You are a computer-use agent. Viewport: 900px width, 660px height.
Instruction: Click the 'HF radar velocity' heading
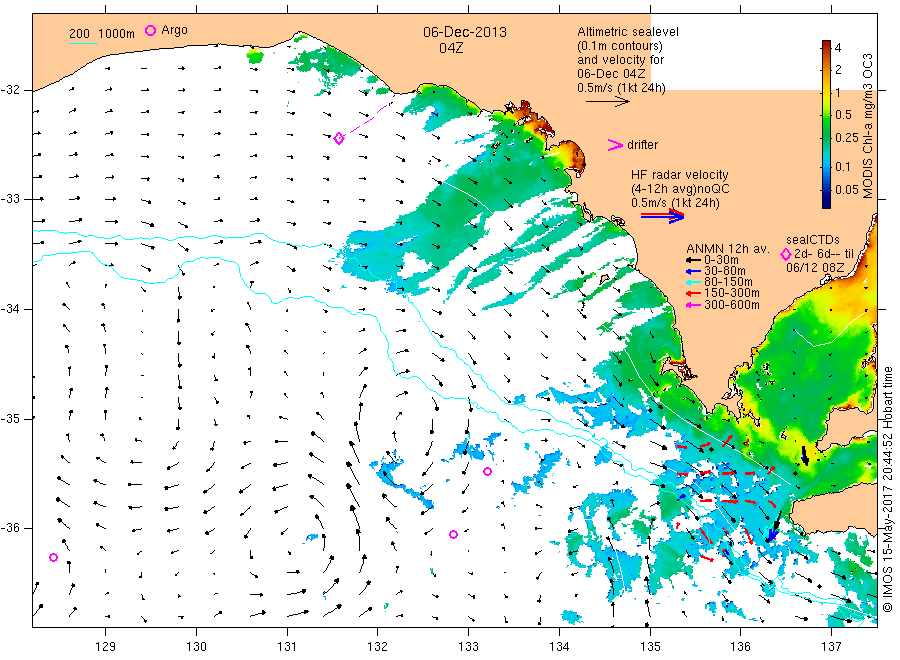(680, 175)
